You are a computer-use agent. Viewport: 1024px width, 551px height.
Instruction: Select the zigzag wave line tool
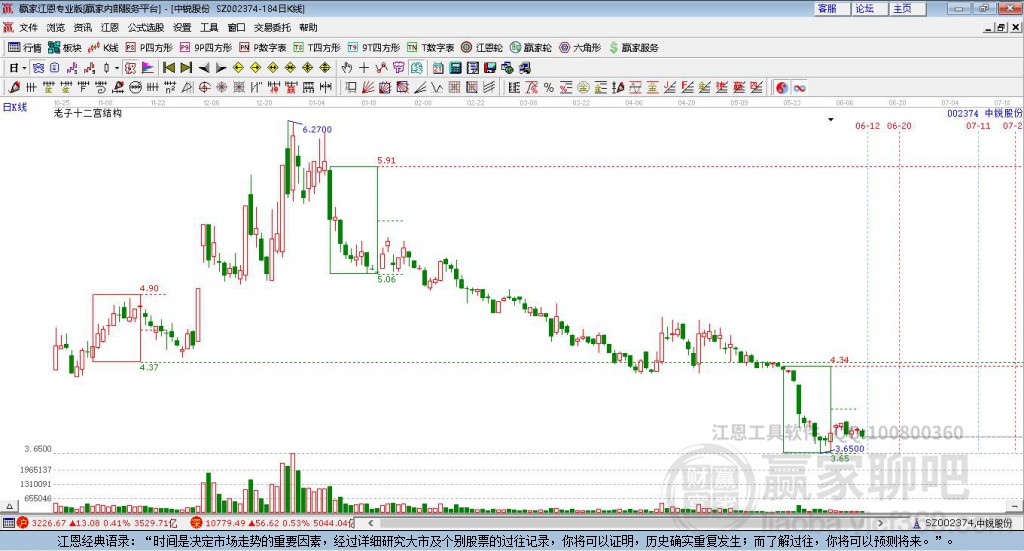[437, 87]
